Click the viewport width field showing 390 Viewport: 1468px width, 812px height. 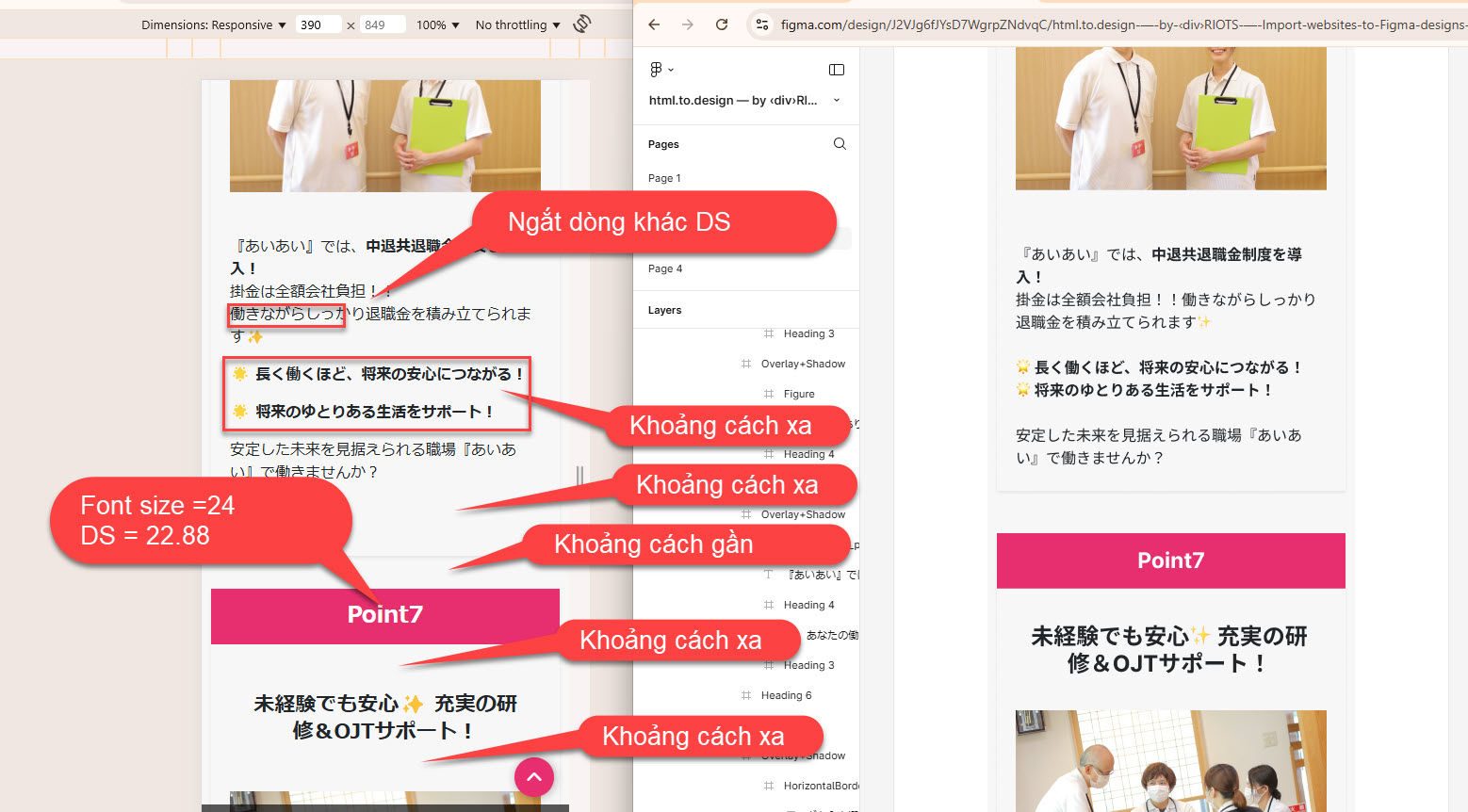click(317, 25)
